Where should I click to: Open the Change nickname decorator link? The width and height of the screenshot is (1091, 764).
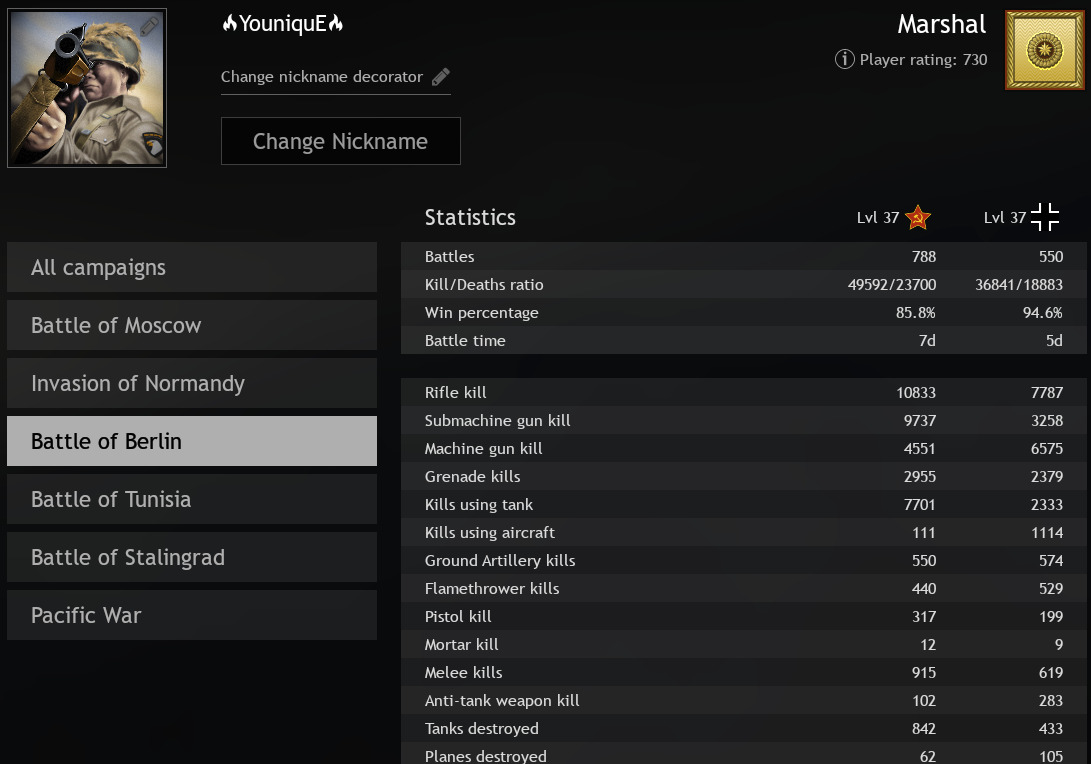click(322, 77)
